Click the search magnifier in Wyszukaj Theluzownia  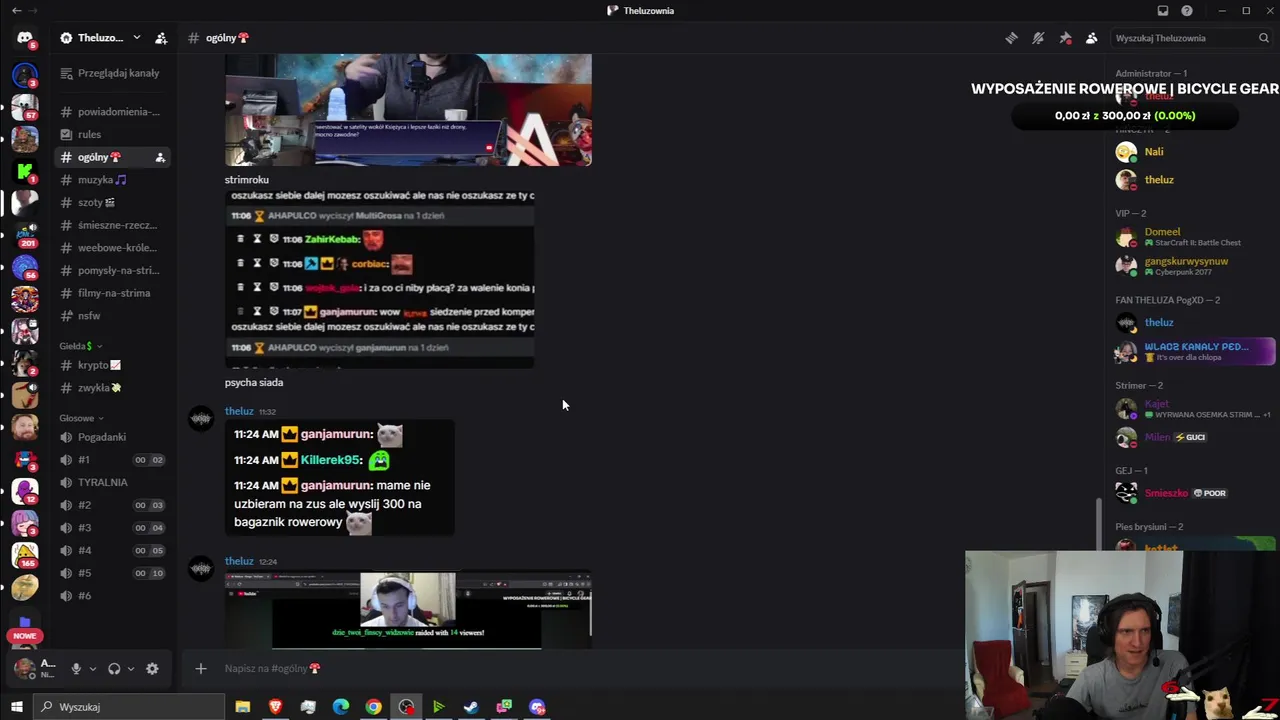[x=1264, y=38]
